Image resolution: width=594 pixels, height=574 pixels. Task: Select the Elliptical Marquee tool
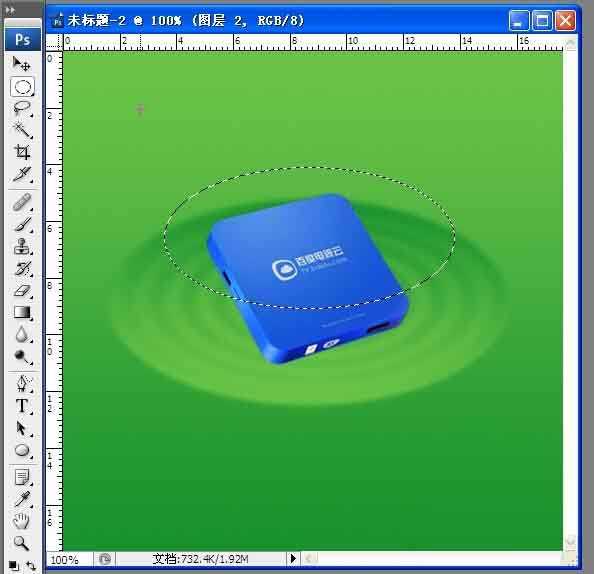22,87
